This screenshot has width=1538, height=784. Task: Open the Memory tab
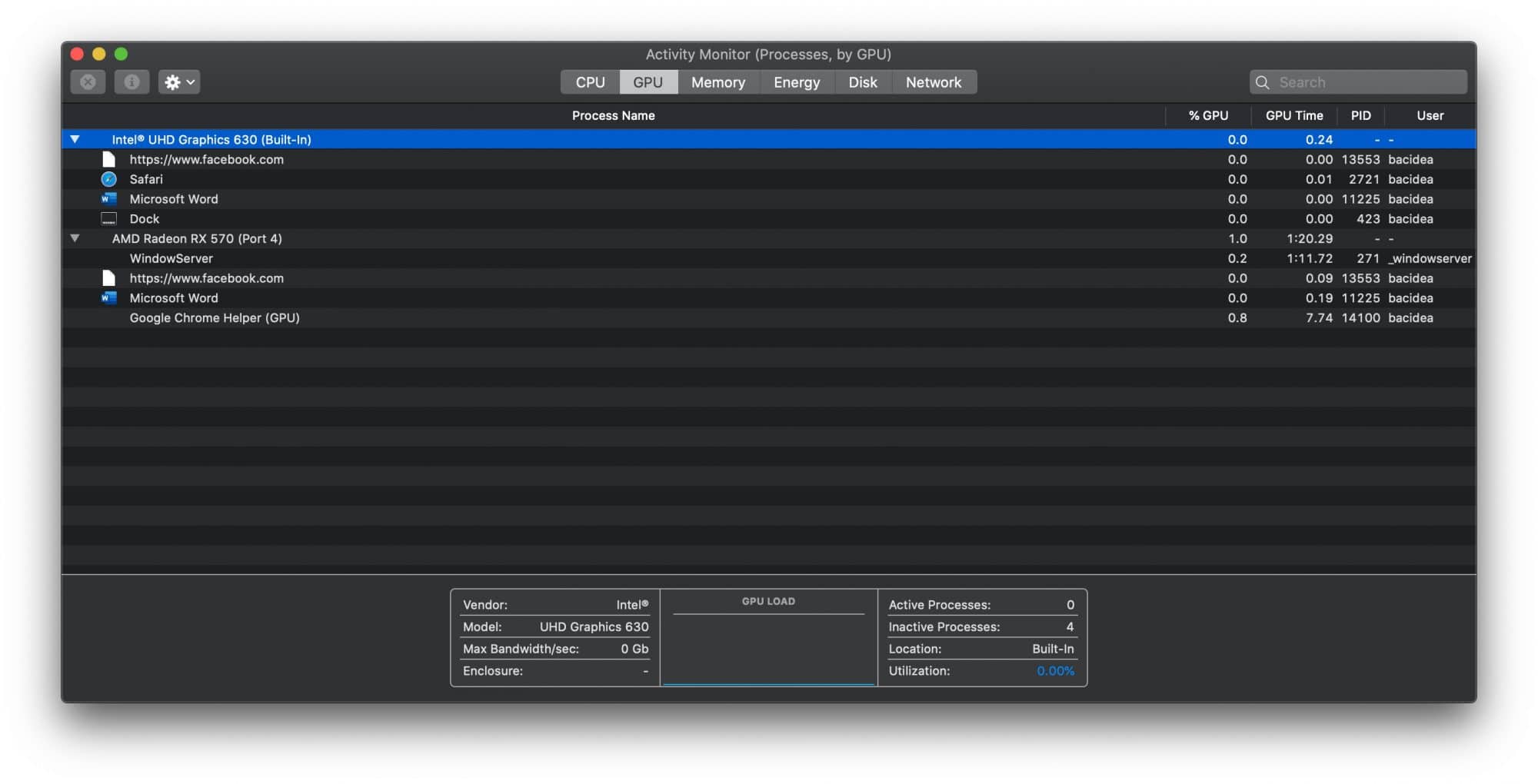[x=718, y=82]
